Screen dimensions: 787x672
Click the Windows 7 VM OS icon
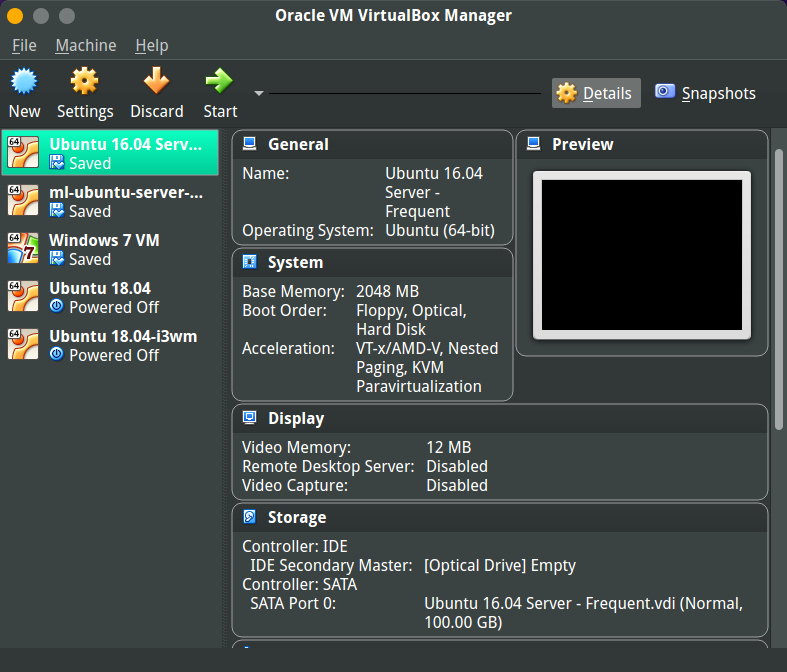[x=23, y=248]
